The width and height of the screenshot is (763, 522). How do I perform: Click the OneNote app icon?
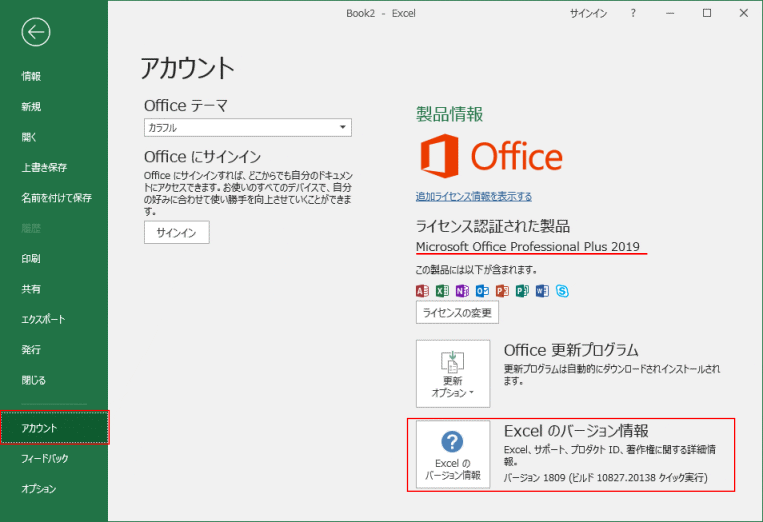click(x=462, y=291)
